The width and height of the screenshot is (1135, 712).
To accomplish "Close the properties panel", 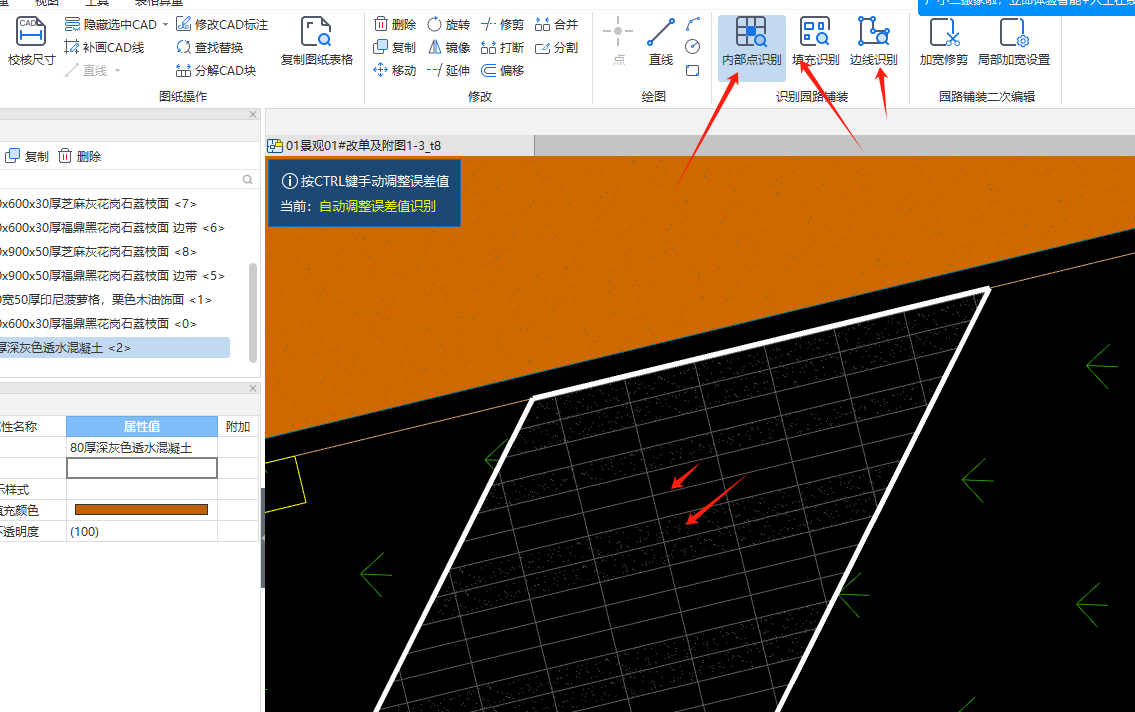I will pos(253,389).
